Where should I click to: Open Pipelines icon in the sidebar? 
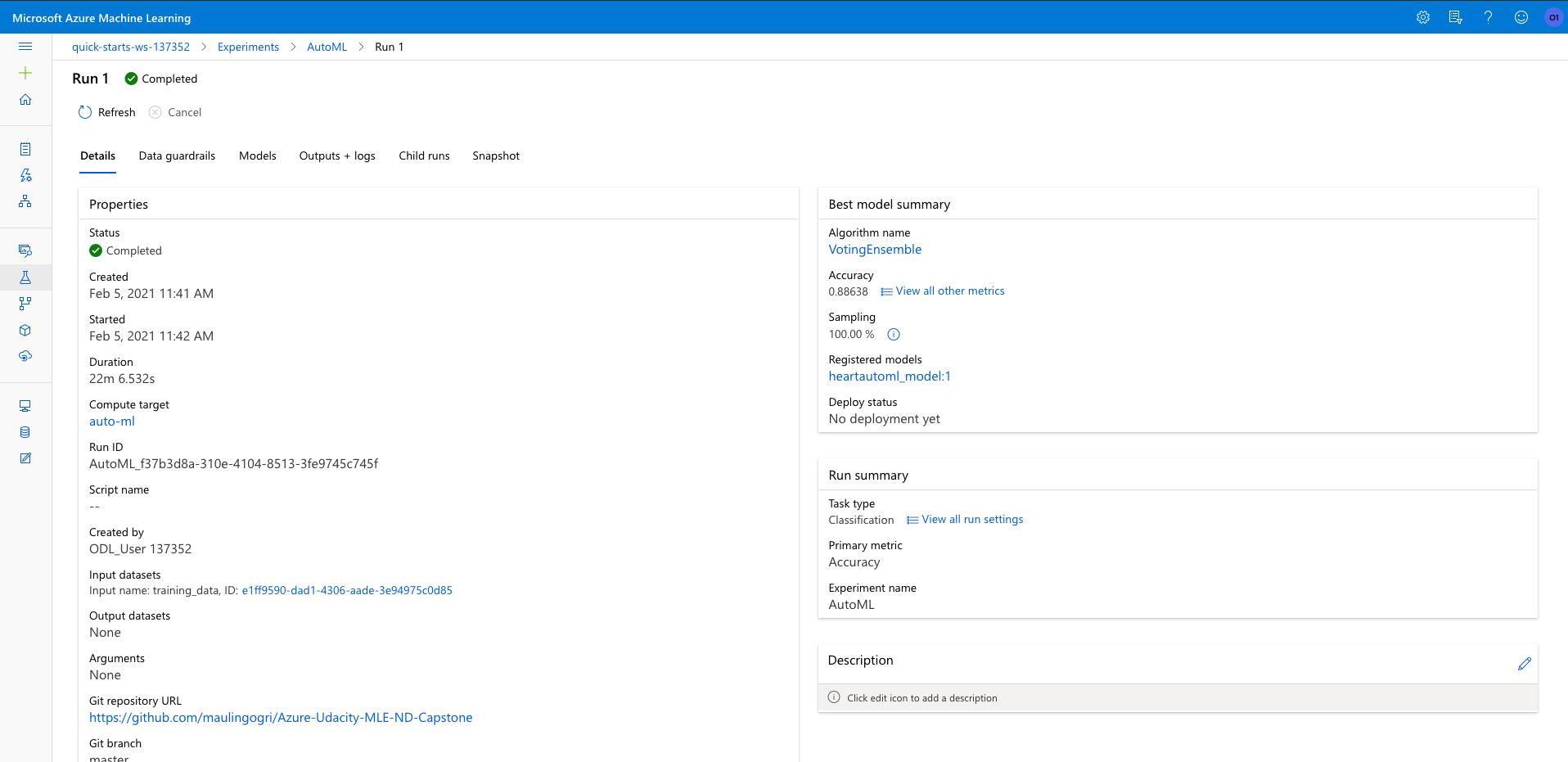tap(25, 304)
